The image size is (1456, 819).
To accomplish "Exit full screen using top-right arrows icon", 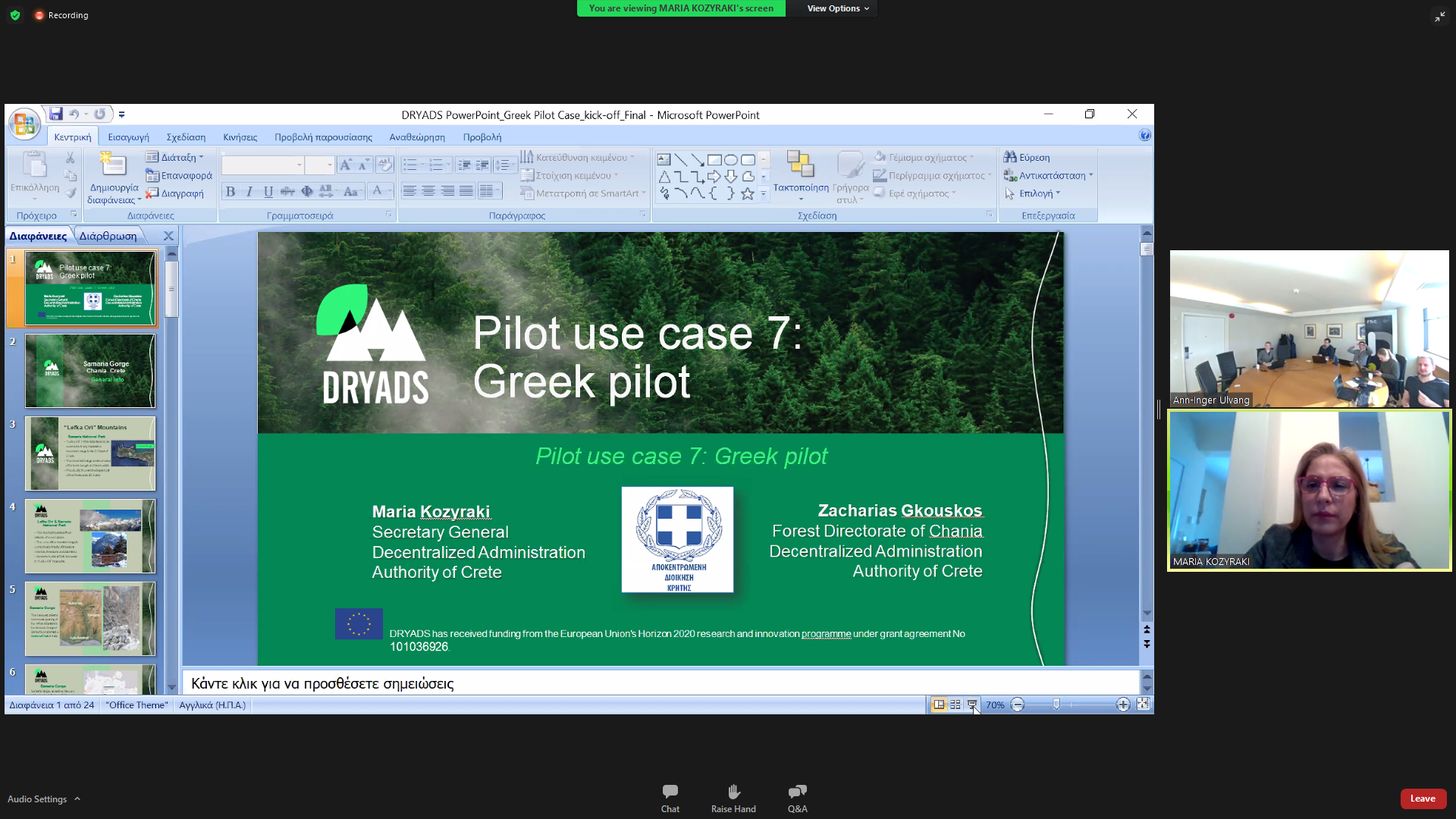I will pyautogui.click(x=1439, y=16).
